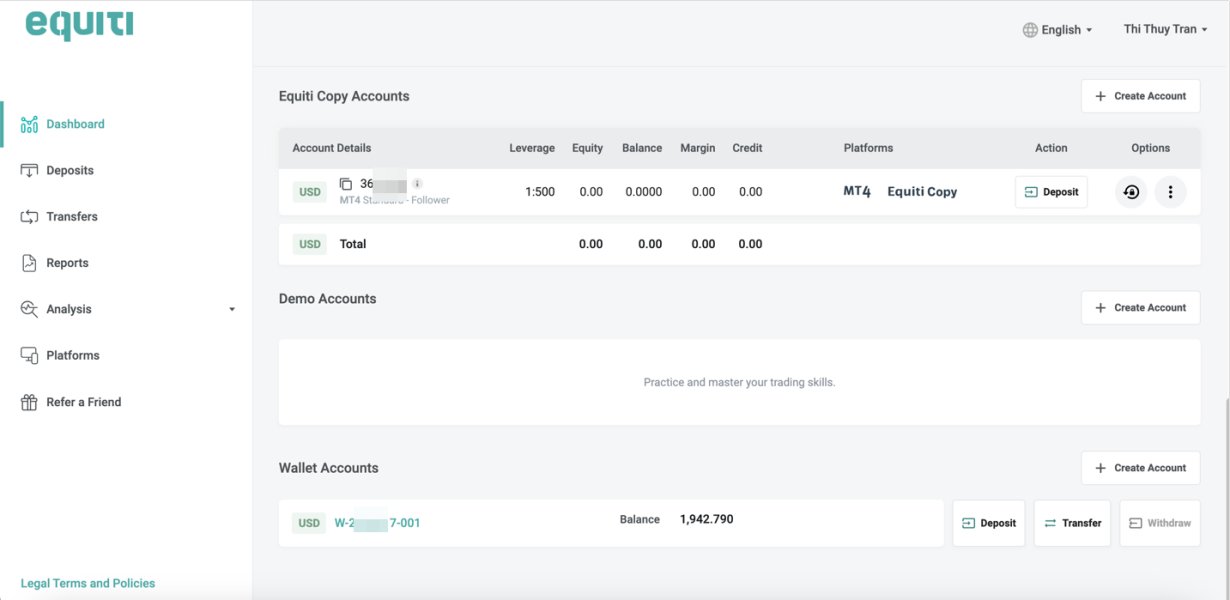
Task: Click the account history reset icon
Action: (x=1131, y=192)
